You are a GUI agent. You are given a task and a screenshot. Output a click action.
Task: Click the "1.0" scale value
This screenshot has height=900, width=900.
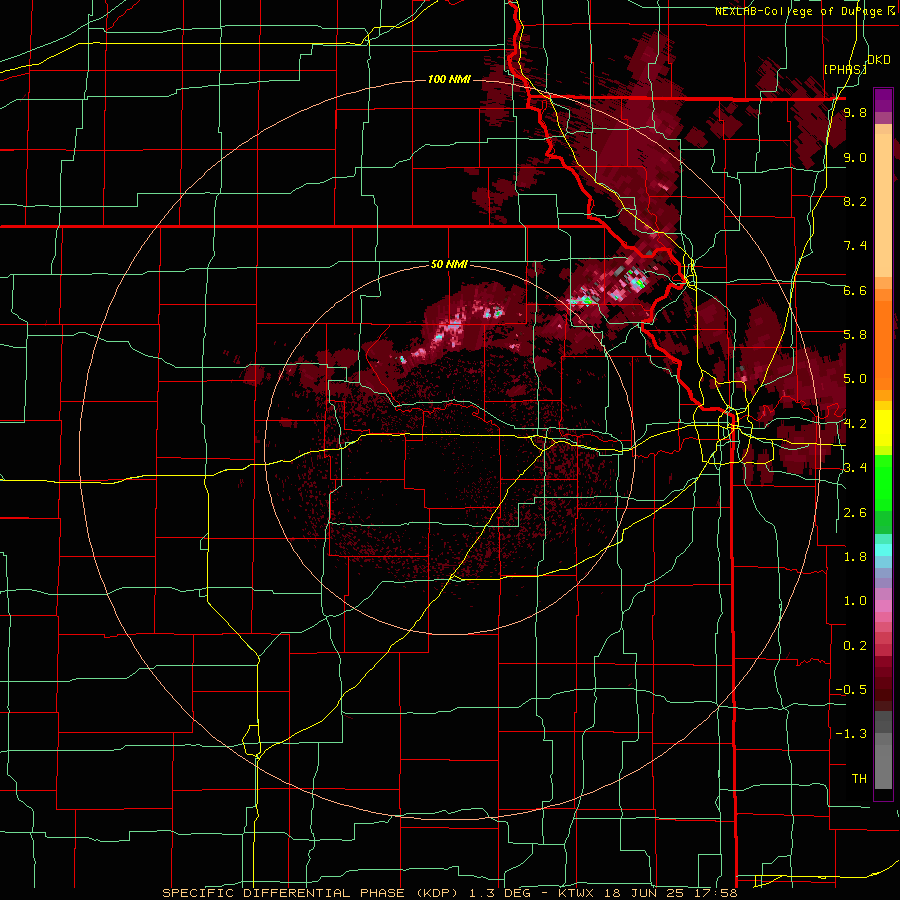(855, 601)
